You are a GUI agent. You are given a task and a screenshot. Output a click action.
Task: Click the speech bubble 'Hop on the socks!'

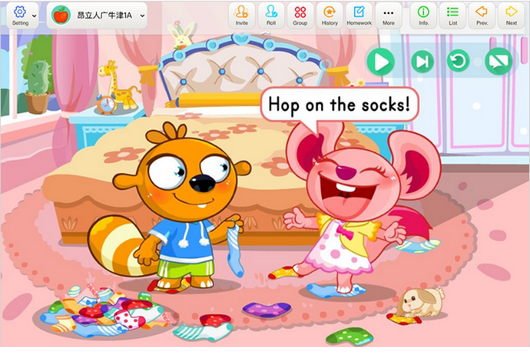pyautogui.click(x=339, y=105)
